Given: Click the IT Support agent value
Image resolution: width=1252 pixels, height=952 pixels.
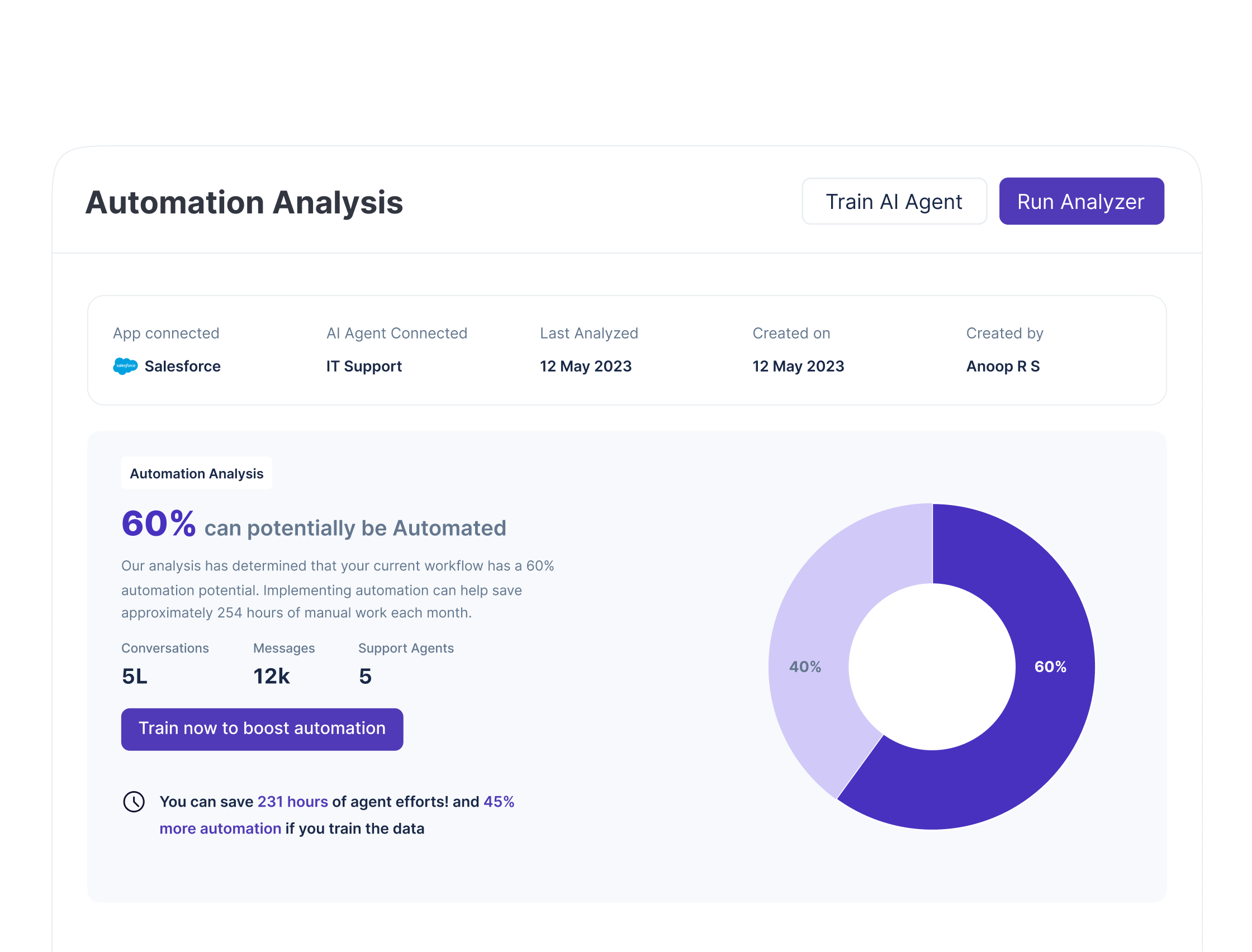Looking at the screenshot, I should point(363,366).
